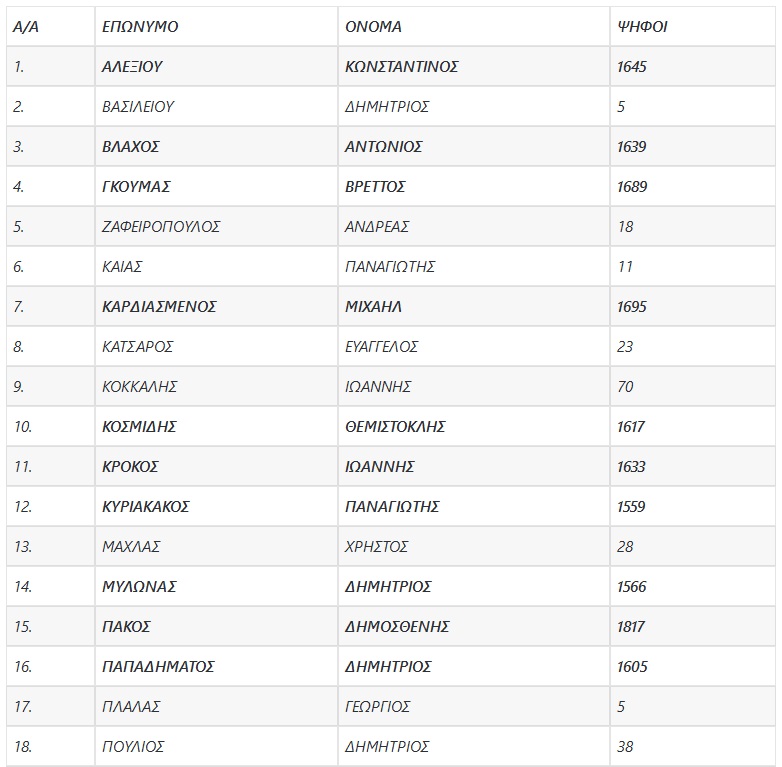This screenshot has height=767, width=782.
Task: Click the surname ΠΑΠΑΔΗΜΑΤΟΣ
Action: [x=158, y=667]
